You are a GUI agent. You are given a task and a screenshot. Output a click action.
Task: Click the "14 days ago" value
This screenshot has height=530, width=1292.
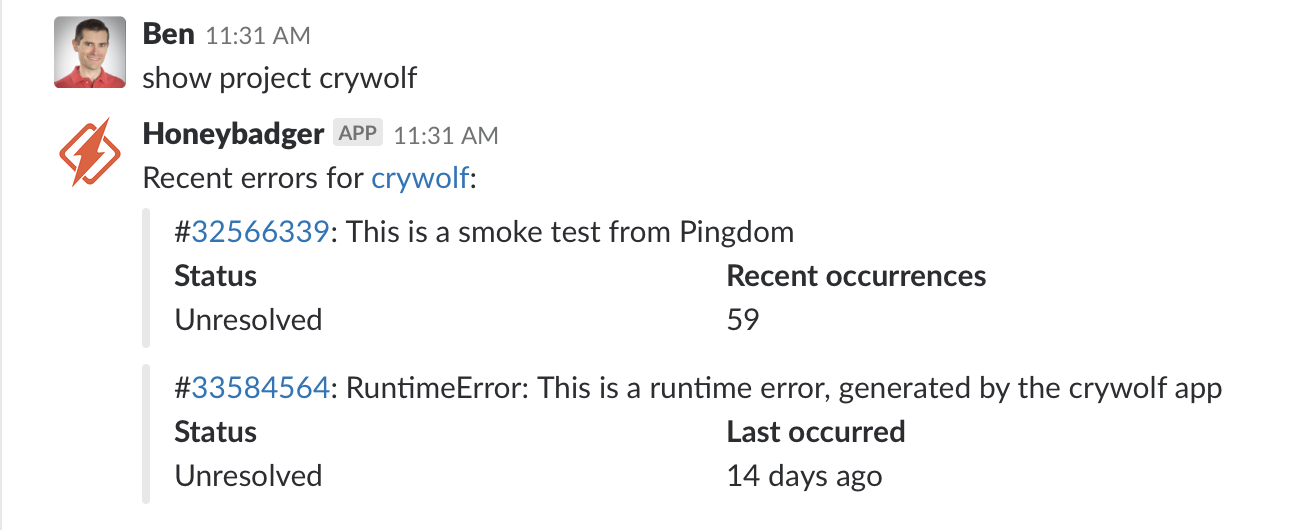804,476
